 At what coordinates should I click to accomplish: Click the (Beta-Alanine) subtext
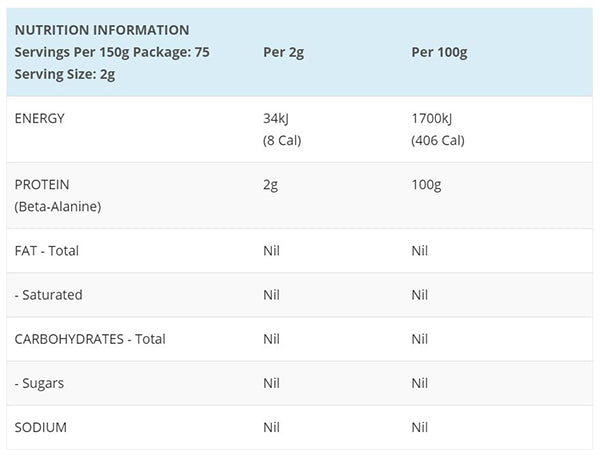[x=58, y=207]
